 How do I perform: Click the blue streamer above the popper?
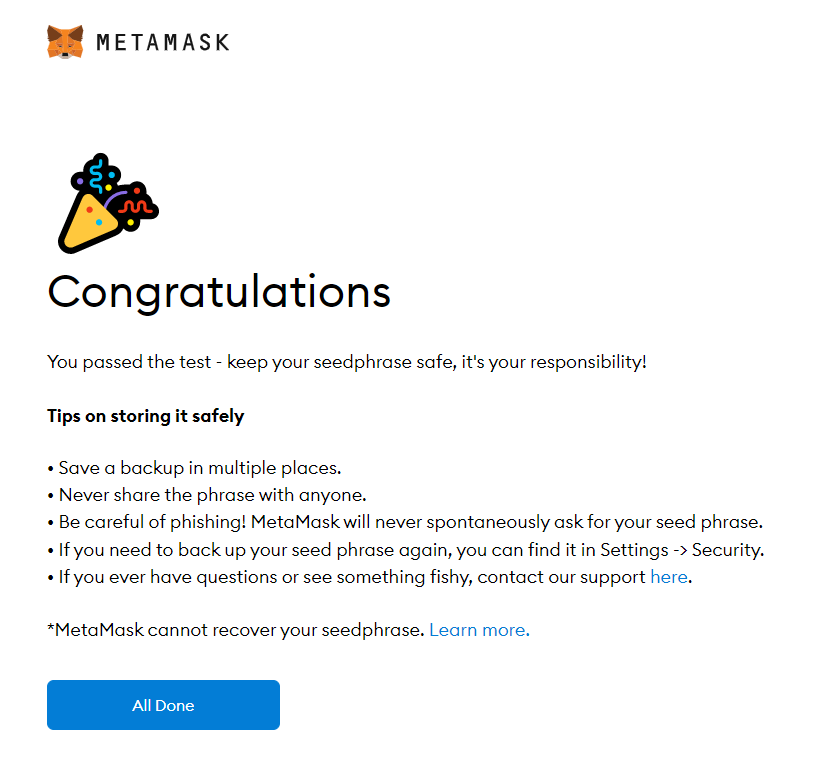(x=98, y=176)
